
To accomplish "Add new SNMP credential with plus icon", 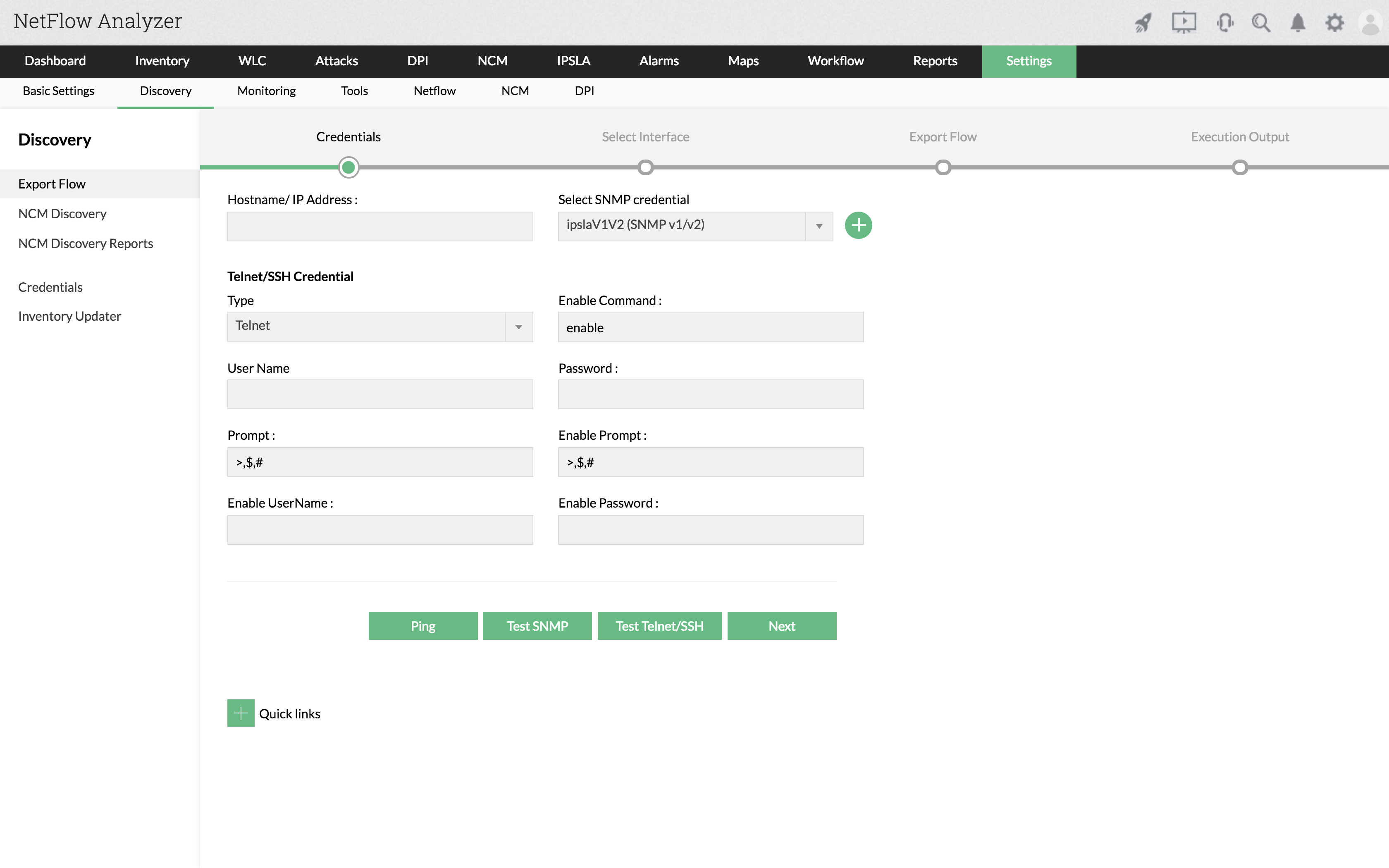I will click(858, 226).
